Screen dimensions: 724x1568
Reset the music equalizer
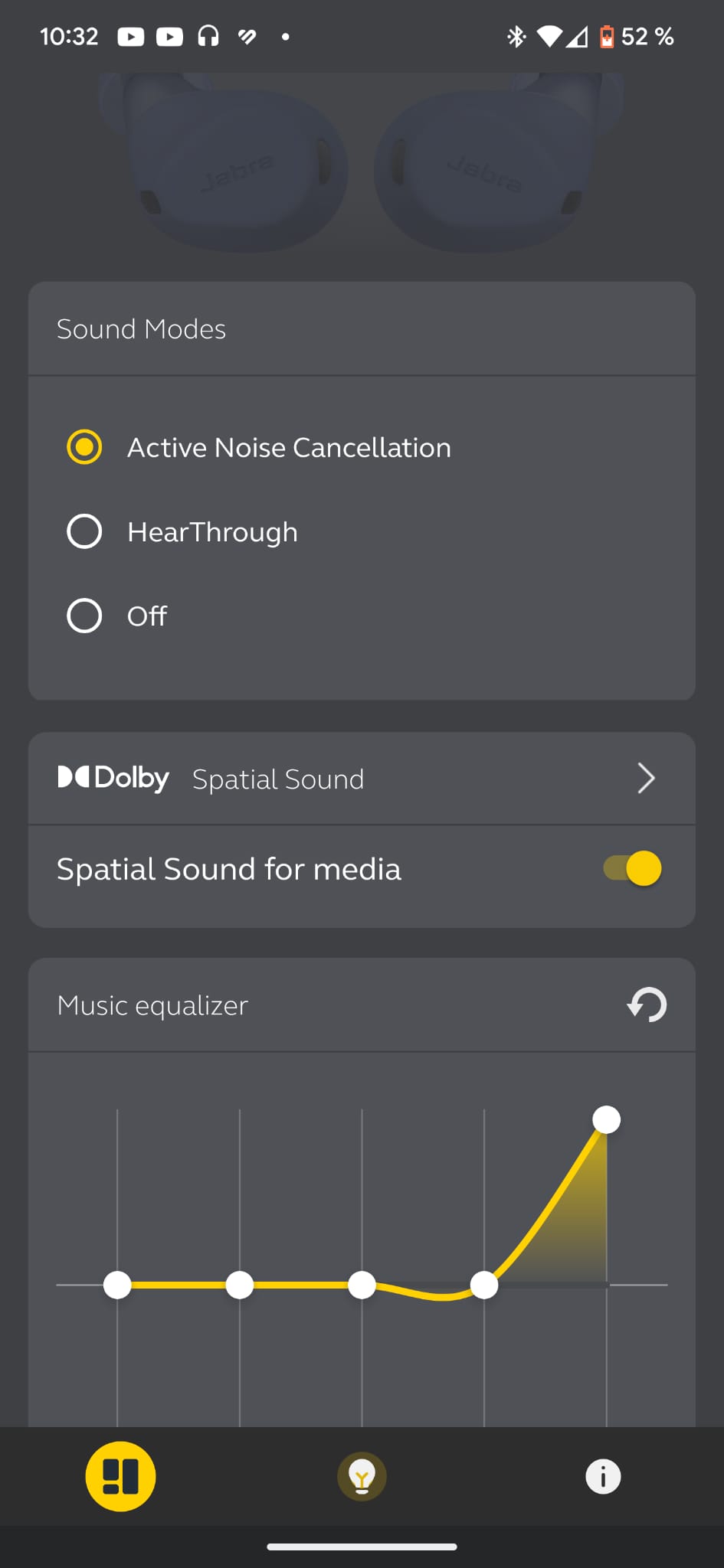pyautogui.click(x=647, y=1004)
